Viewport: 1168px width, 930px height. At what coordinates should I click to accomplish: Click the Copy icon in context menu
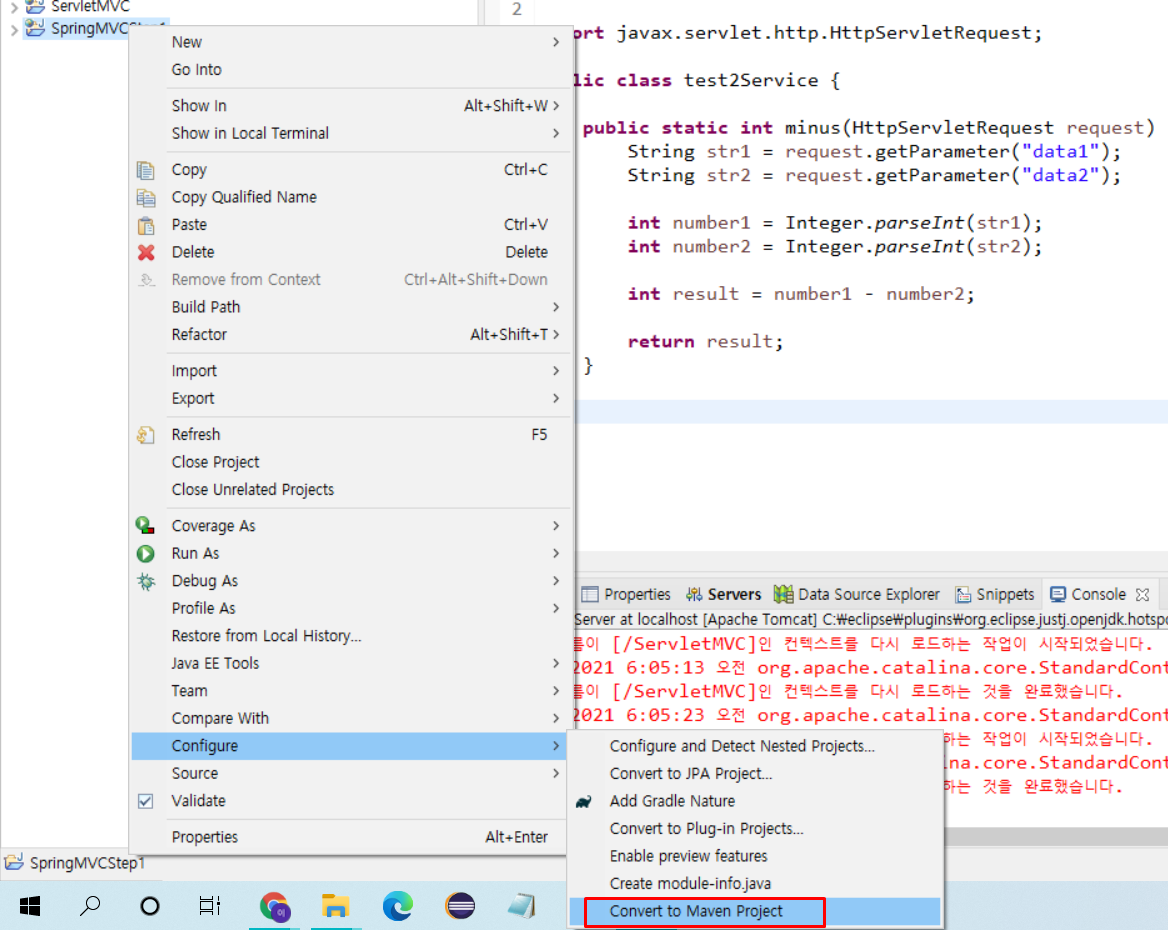click(x=145, y=170)
